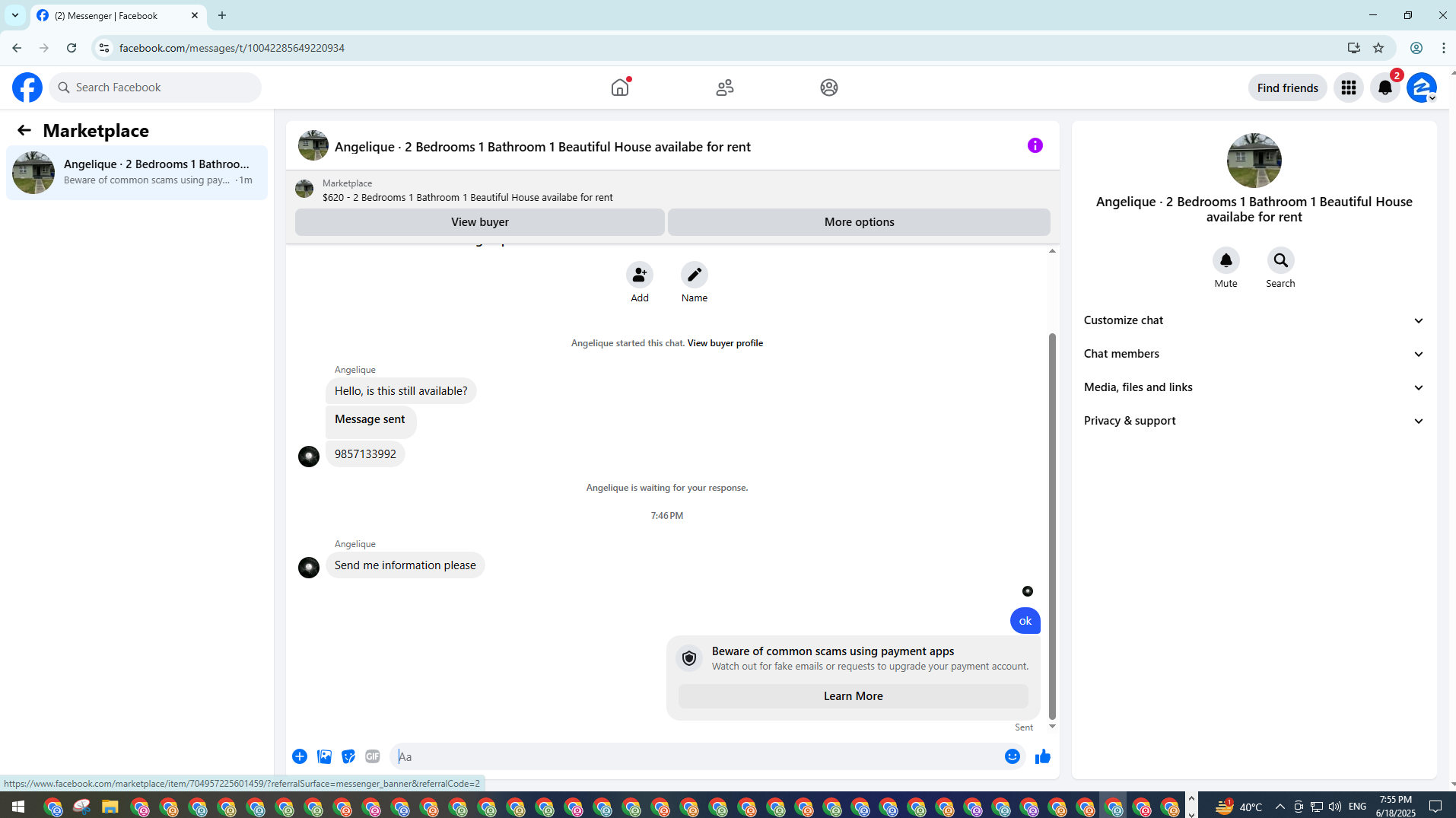The image size is (1456, 818).
Task: Click the ENG language indicator
Action: 1357,807
